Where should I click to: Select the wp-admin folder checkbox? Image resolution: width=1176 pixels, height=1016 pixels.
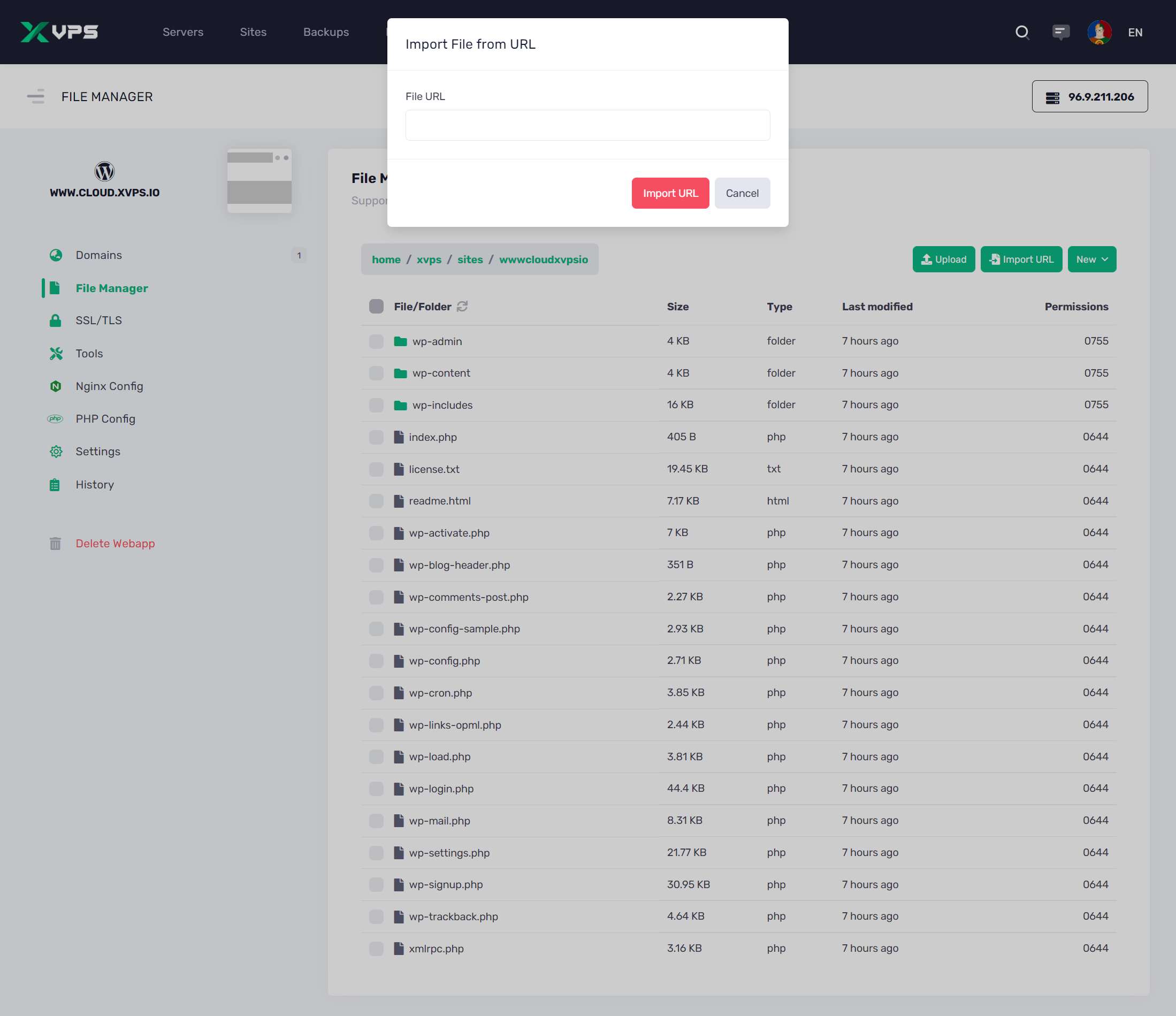point(376,341)
